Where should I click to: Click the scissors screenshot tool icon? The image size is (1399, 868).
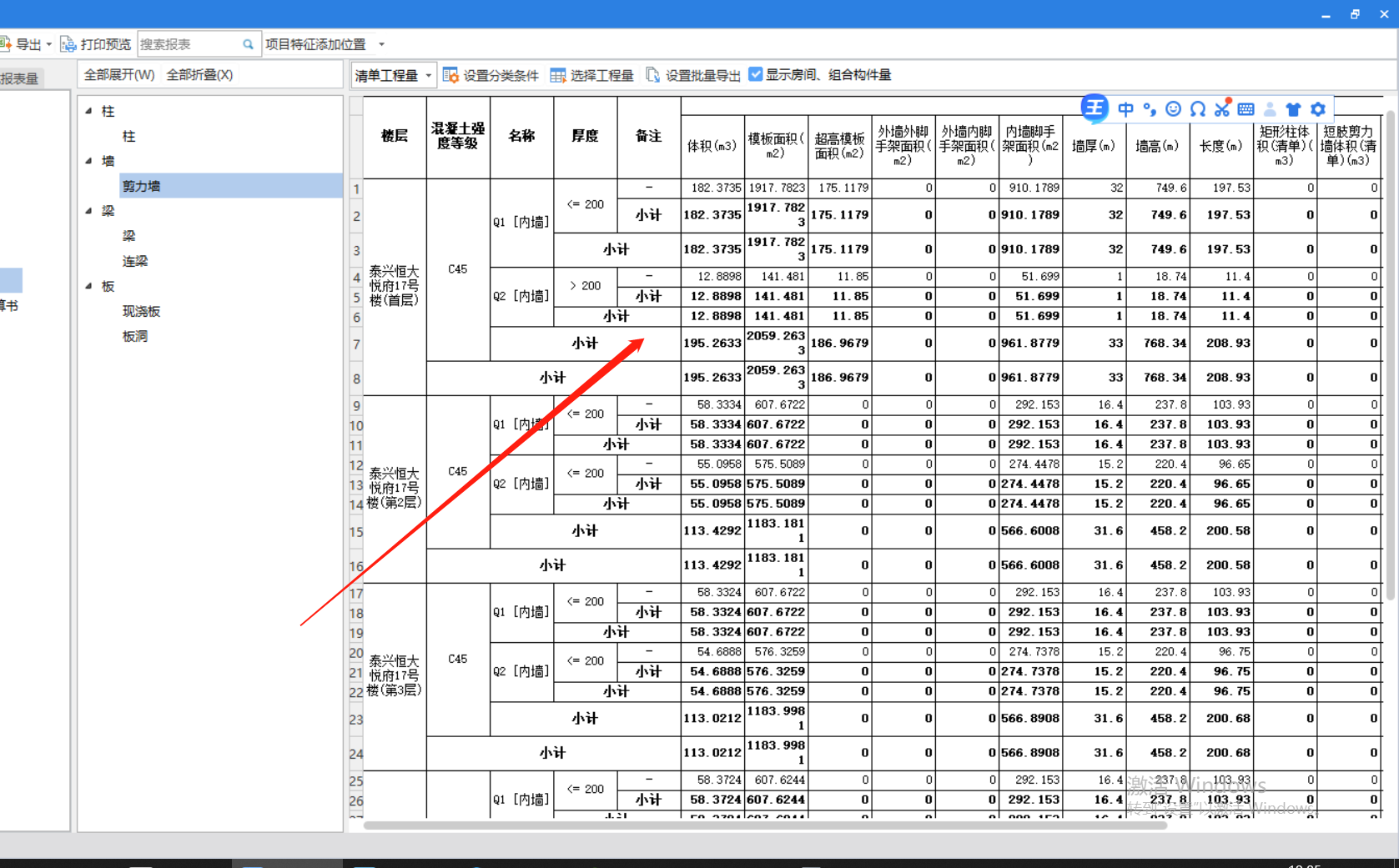1222,108
